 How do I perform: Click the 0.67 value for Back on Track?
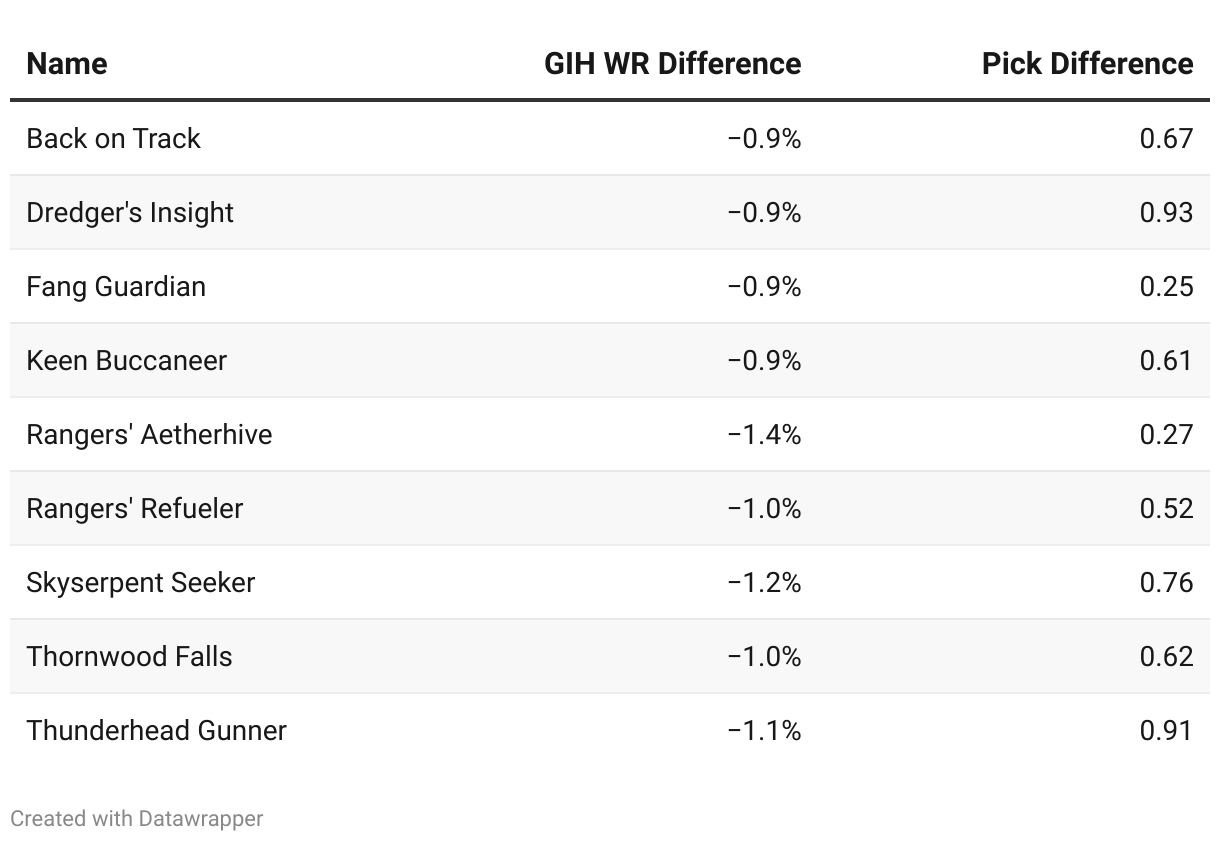pos(1166,138)
